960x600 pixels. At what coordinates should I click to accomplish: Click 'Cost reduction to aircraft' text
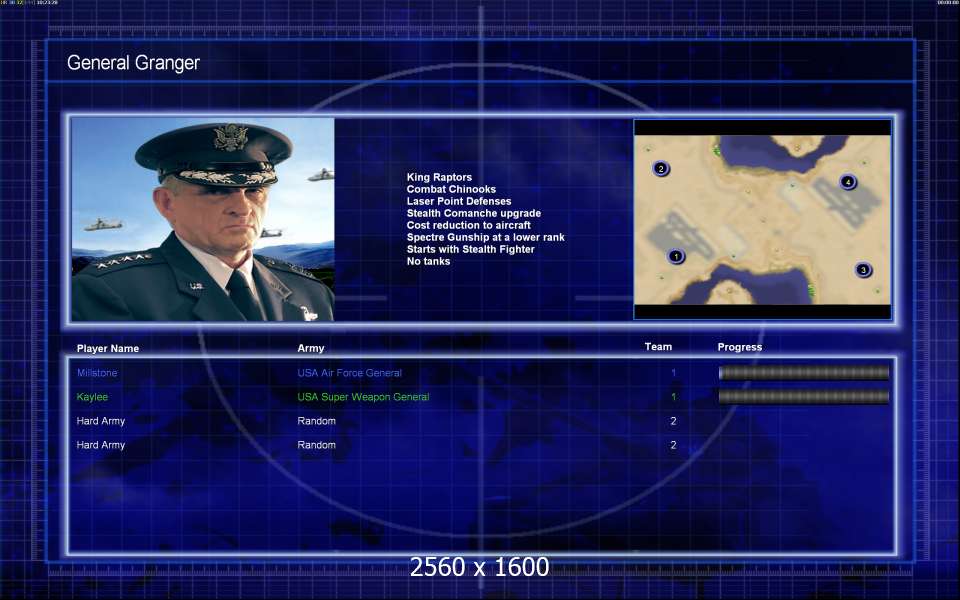pyautogui.click(x=468, y=225)
